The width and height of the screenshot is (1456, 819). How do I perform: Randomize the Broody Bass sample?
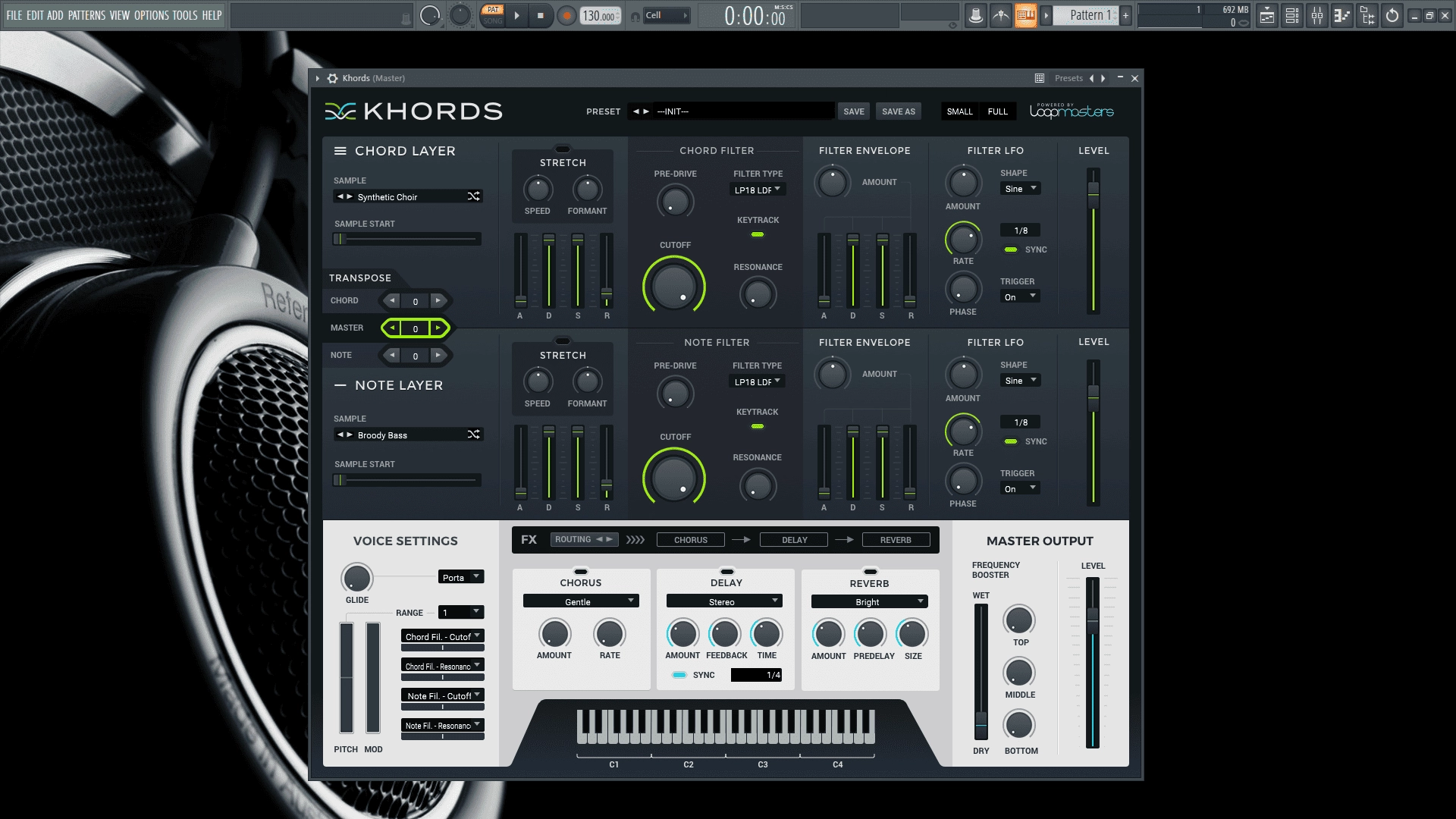click(x=473, y=435)
